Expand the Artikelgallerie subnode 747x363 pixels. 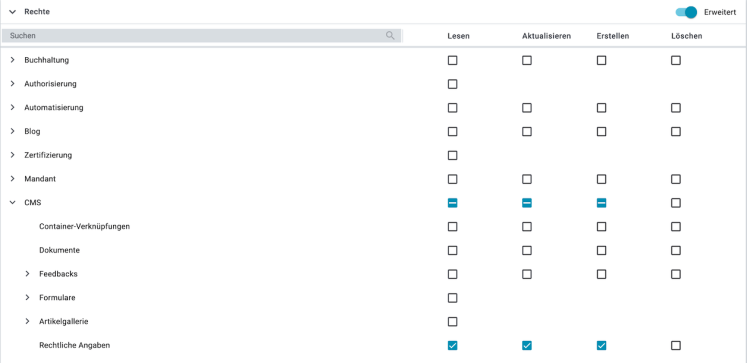click(28, 322)
